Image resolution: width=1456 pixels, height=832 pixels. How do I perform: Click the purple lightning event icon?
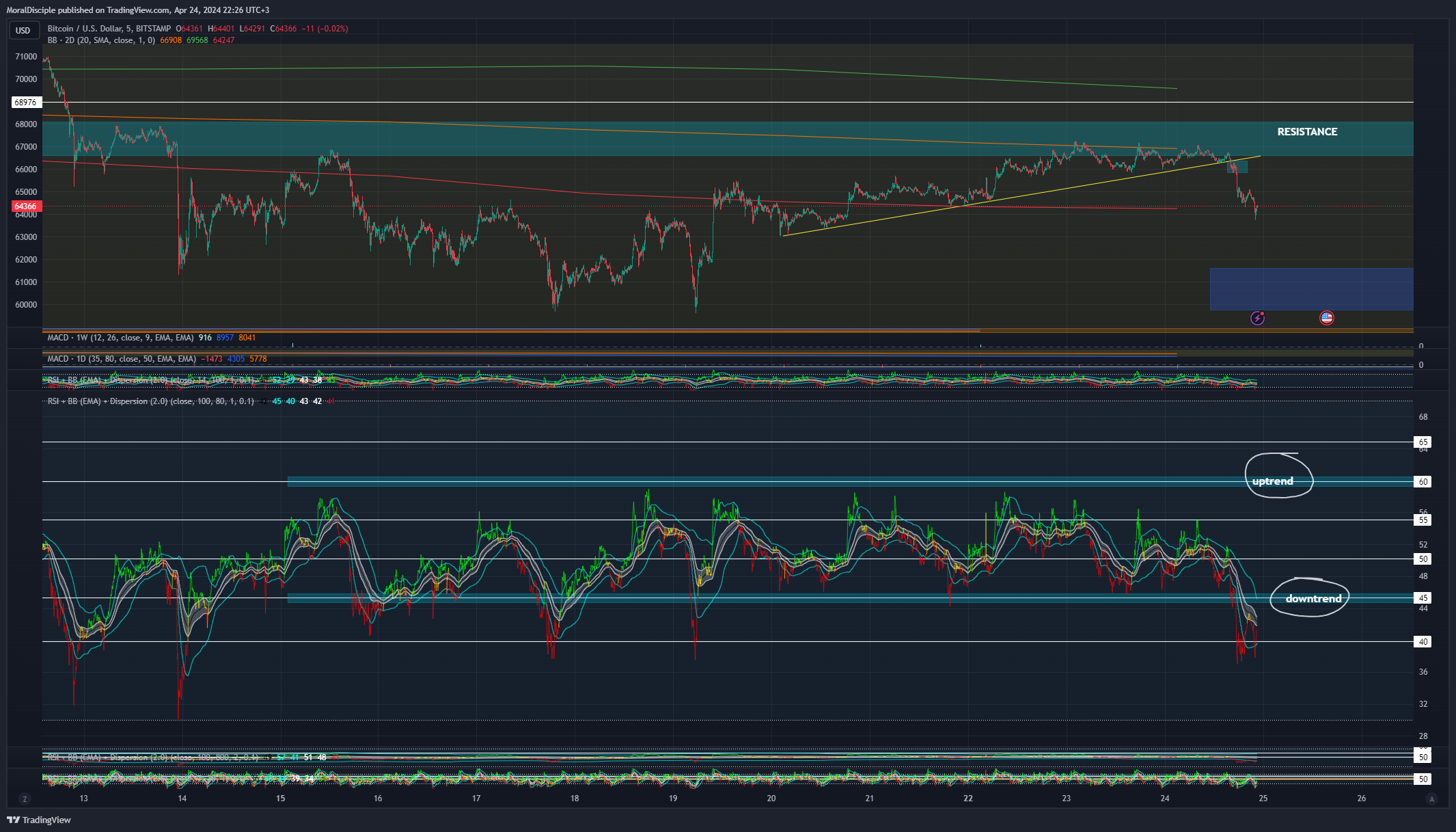[x=1257, y=318]
